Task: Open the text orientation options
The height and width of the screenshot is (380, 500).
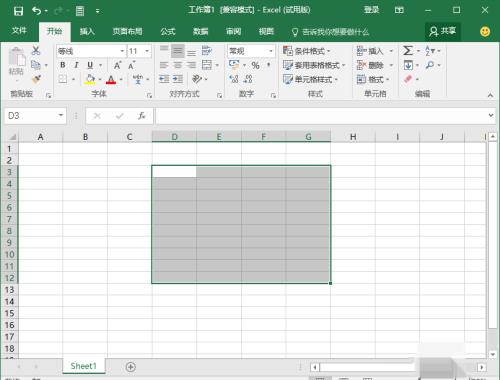Action: [x=197, y=79]
